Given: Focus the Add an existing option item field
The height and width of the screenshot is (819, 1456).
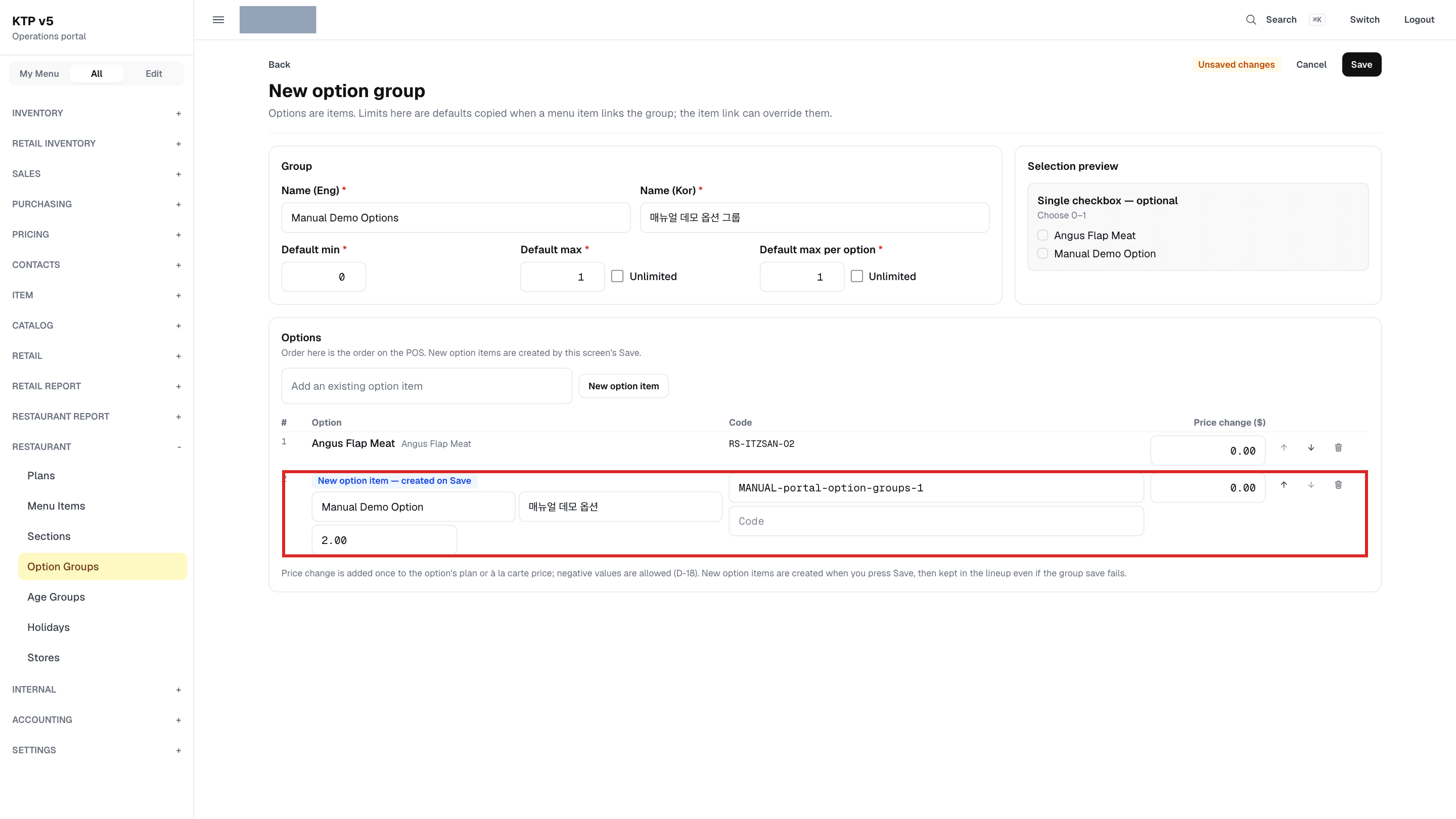Looking at the screenshot, I should pyautogui.click(x=427, y=386).
